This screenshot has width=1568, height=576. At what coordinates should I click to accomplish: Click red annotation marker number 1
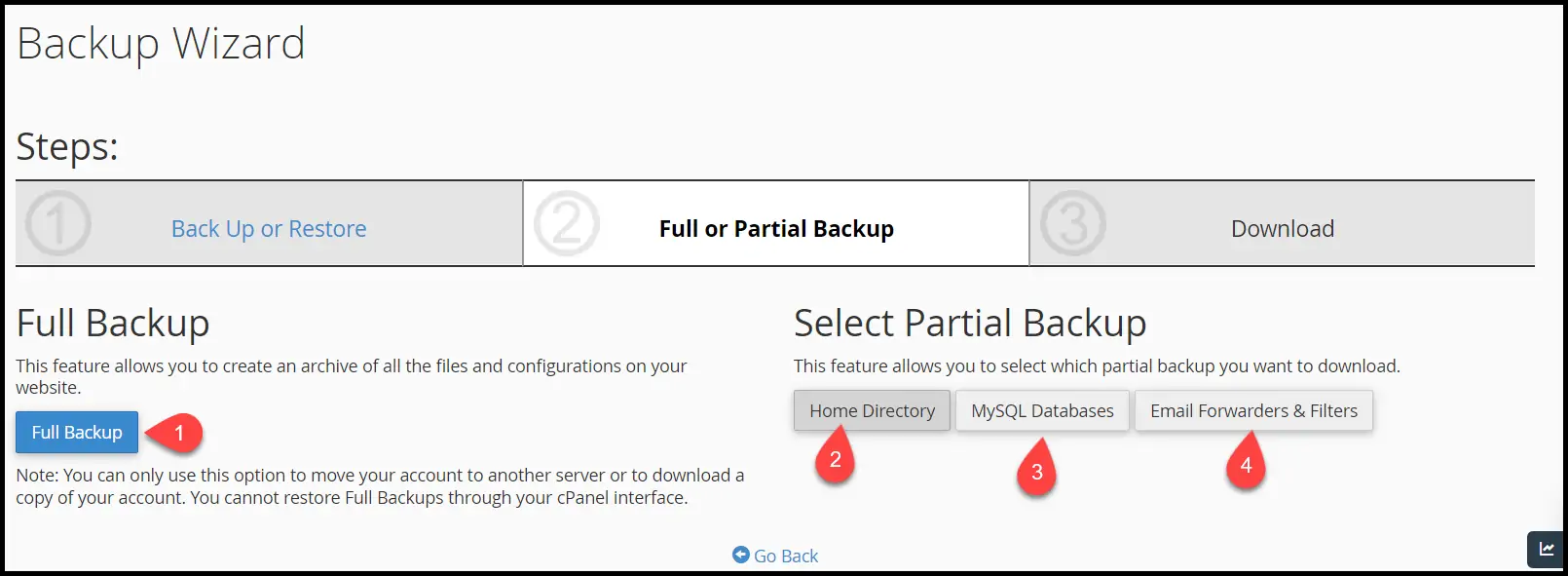coord(178,433)
